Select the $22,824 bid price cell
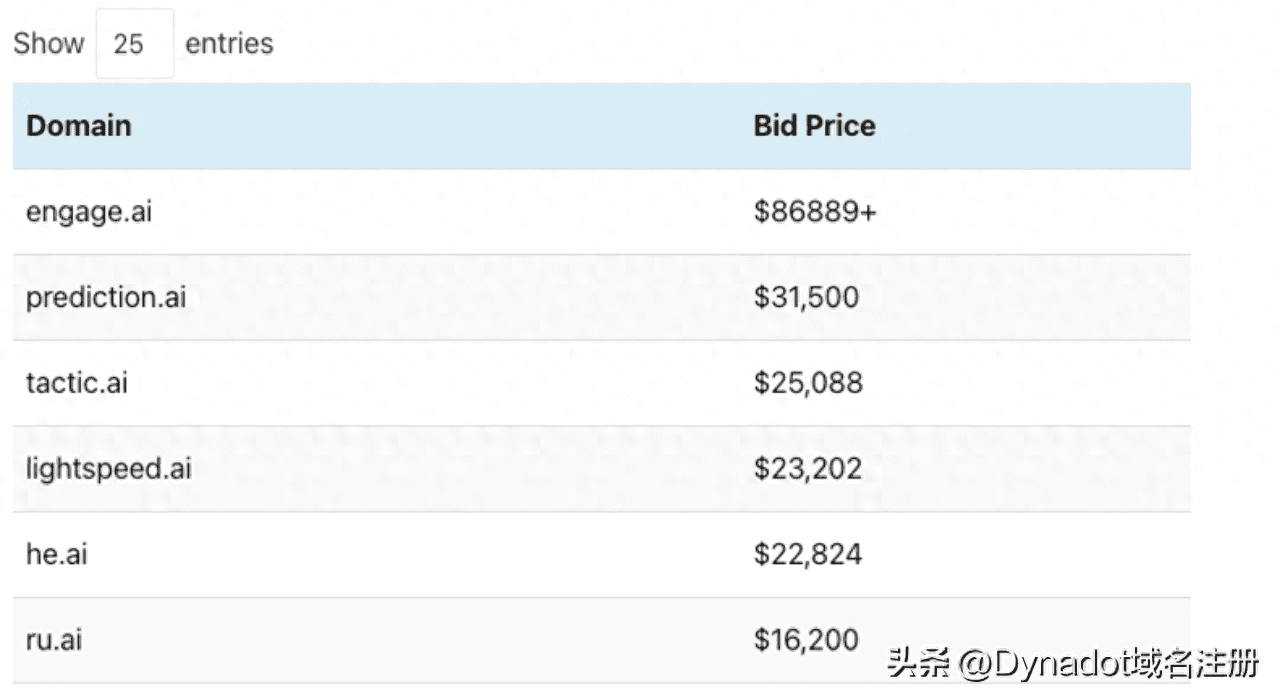The height and width of the screenshot is (700, 1280). [808, 554]
